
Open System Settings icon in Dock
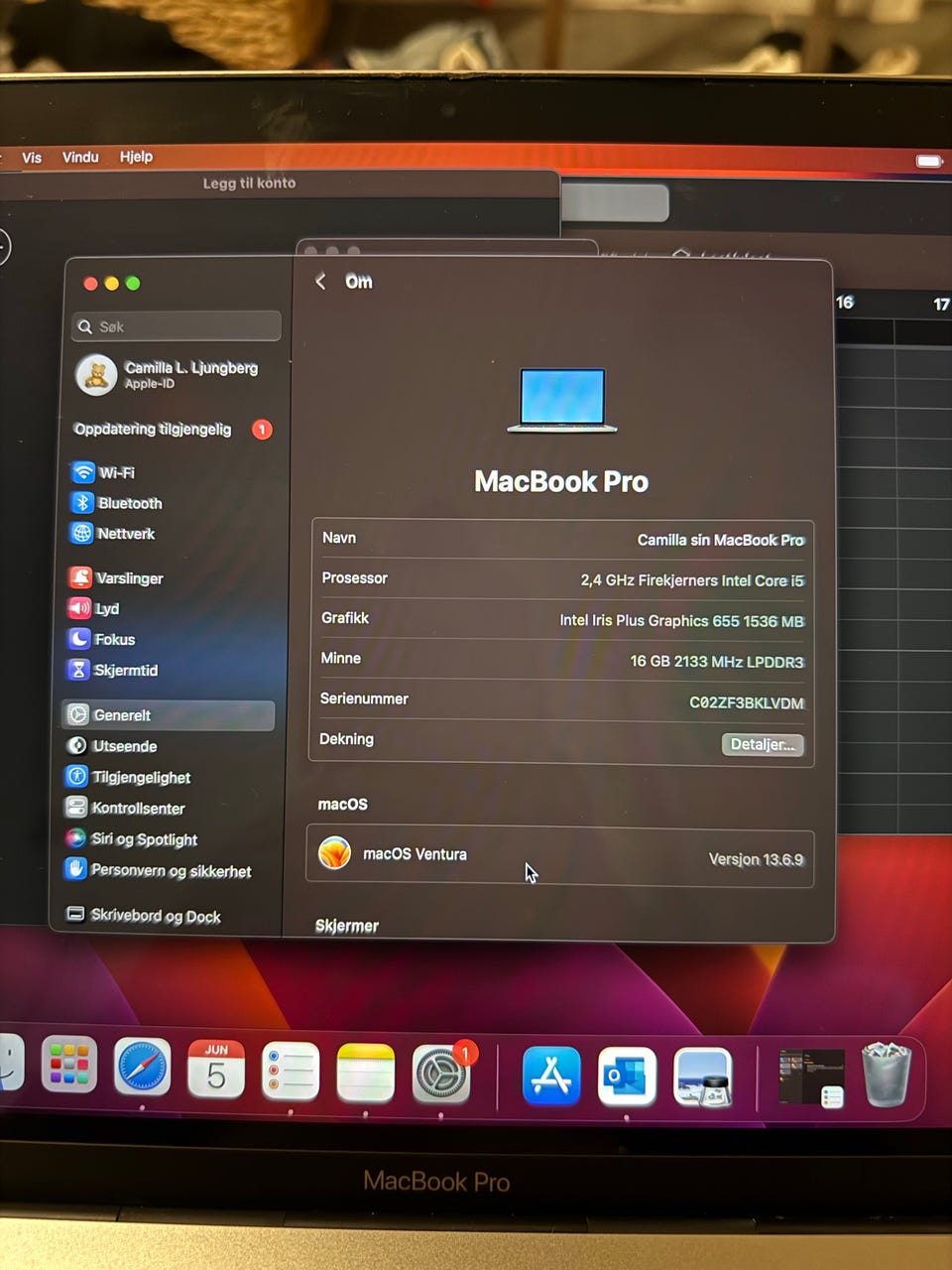pos(440,1075)
